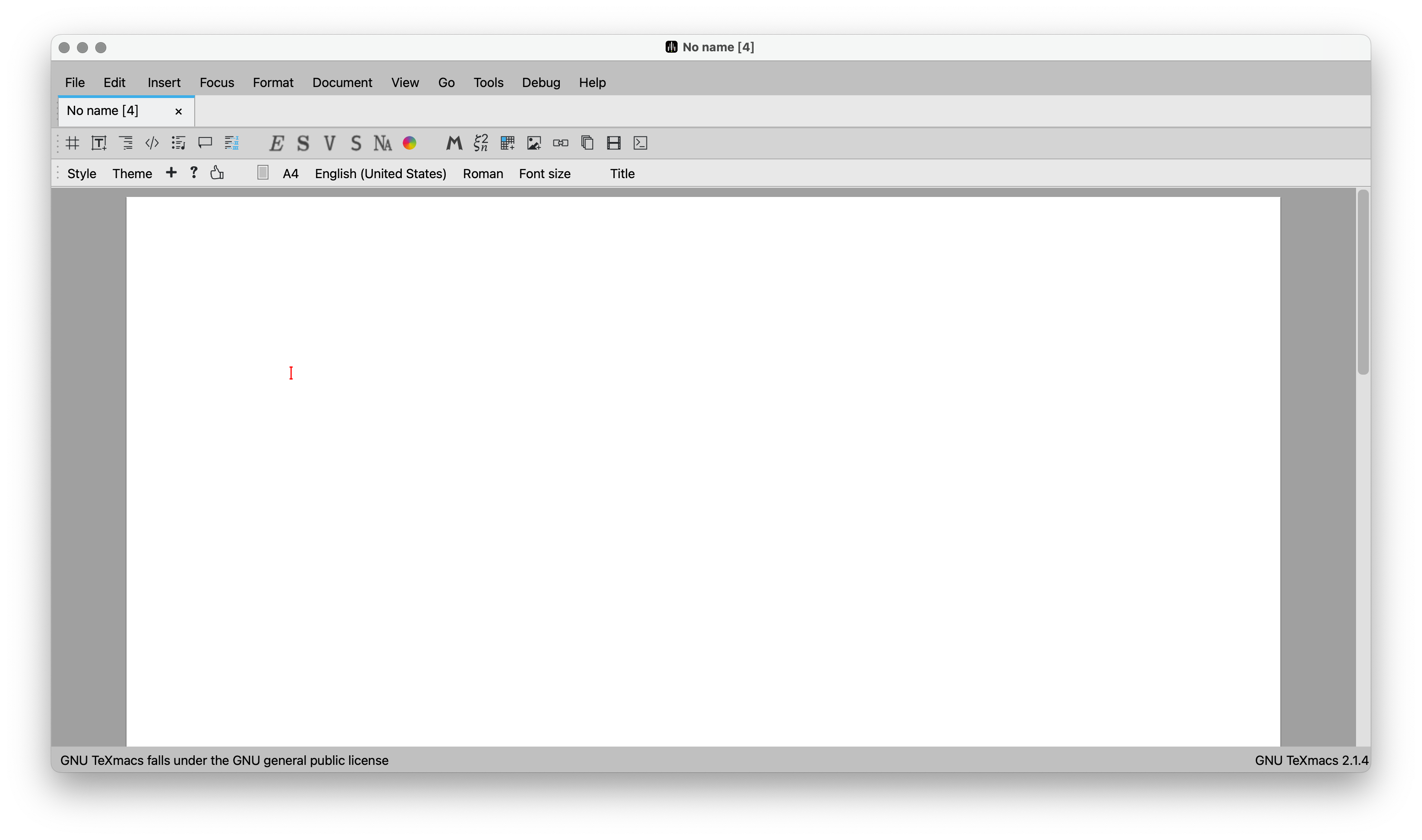Click the hyperlink chain icon
Image resolution: width=1422 pixels, height=840 pixels.
(560, 143)
